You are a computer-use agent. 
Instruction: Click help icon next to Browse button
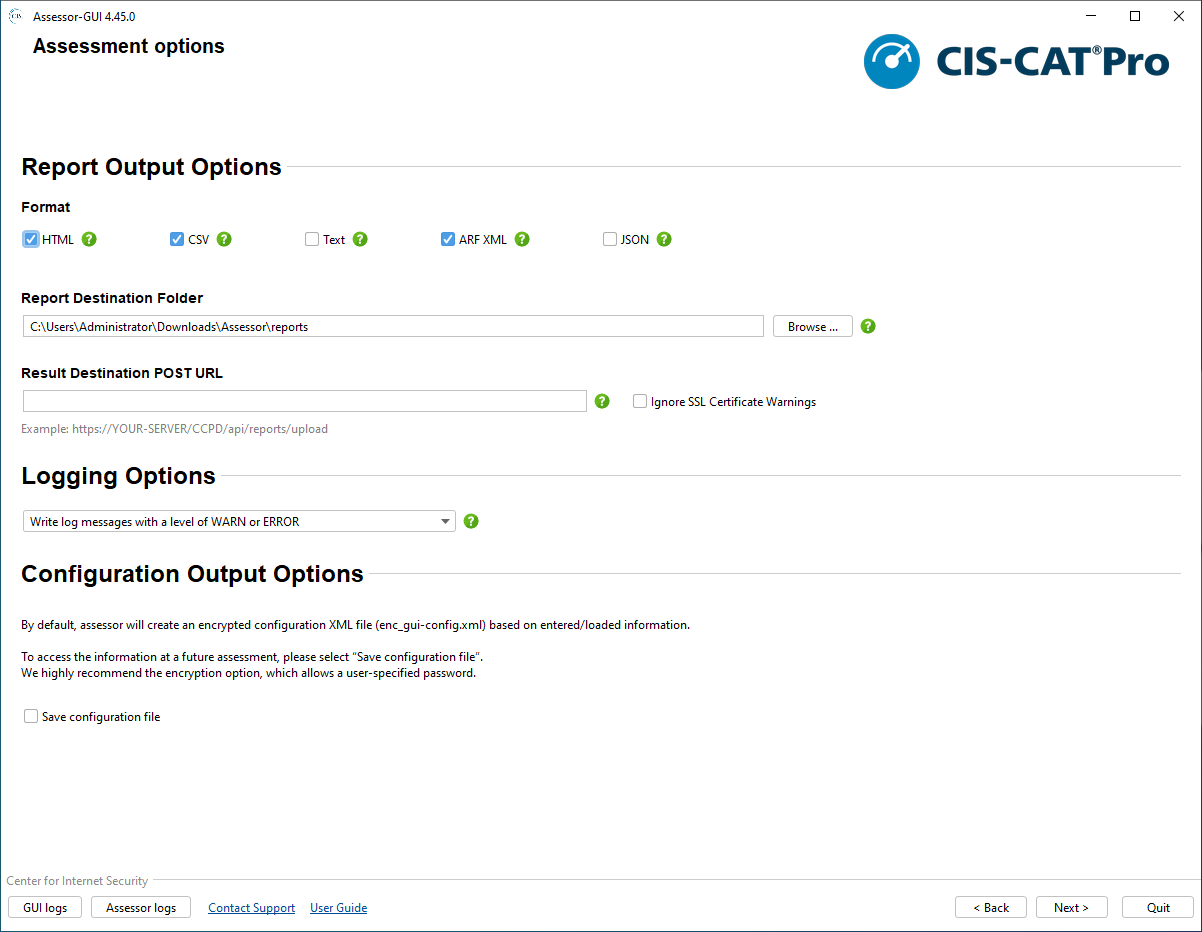868,327
